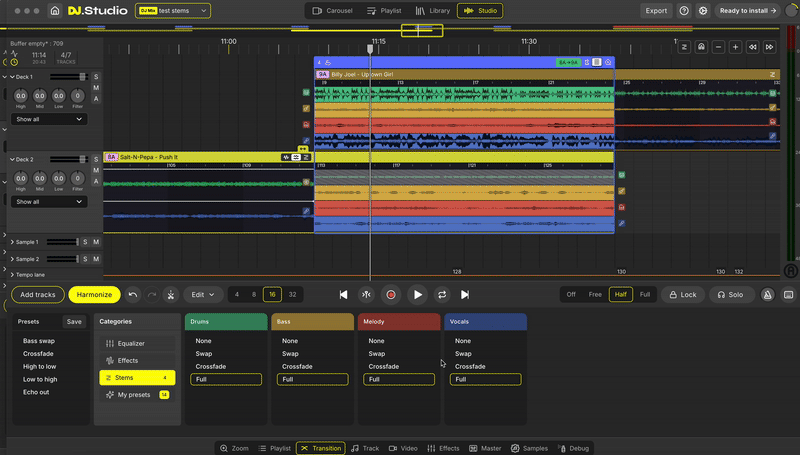This screenshot has height=455, width=800.
Task: Click the Export button
Action: point(656,11)
